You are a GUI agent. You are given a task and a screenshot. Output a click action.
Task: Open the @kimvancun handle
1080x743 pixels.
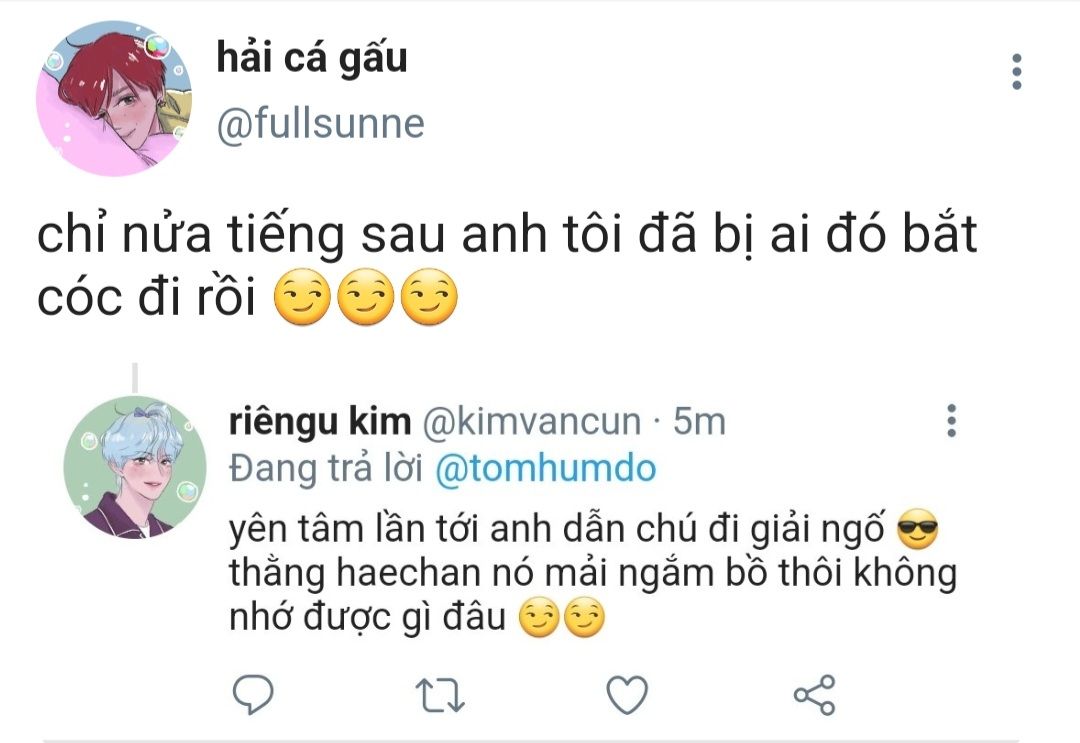click(x=534, y=422)
